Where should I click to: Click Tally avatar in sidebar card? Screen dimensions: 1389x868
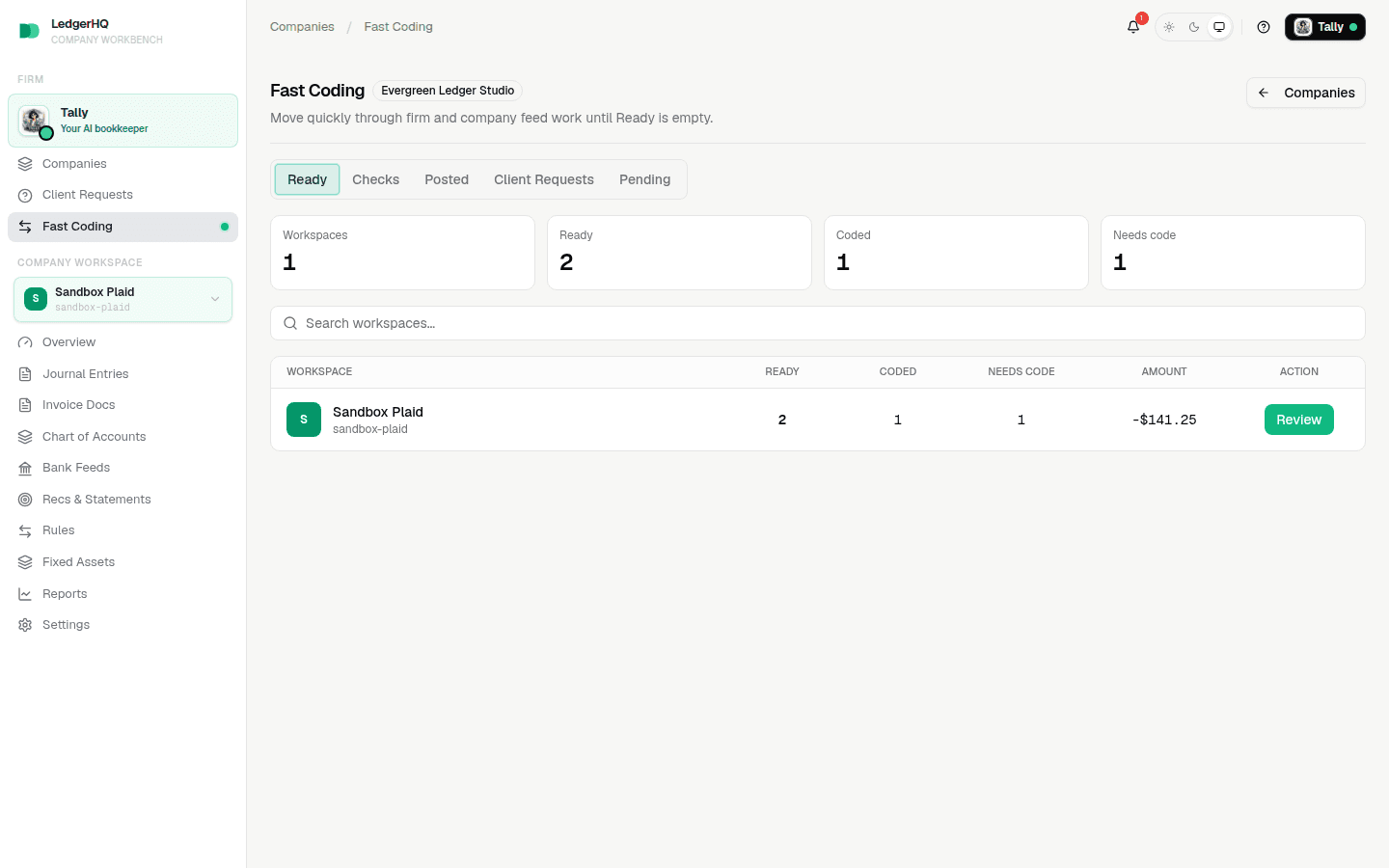pyautogui.click(x=34, y=121)
